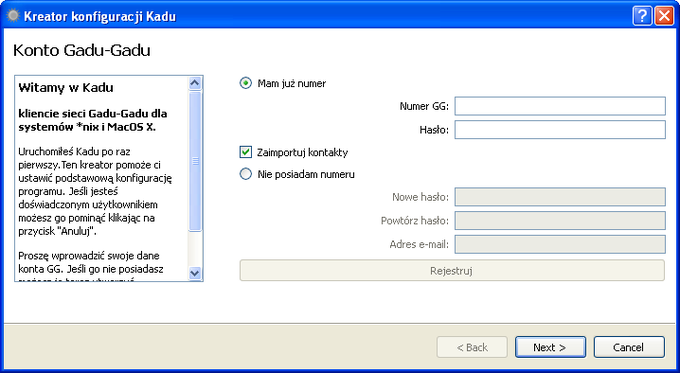680x373 pixels.
Task: Click the scroll up arrow in welcome panel
Action: [x=195, y=83]
